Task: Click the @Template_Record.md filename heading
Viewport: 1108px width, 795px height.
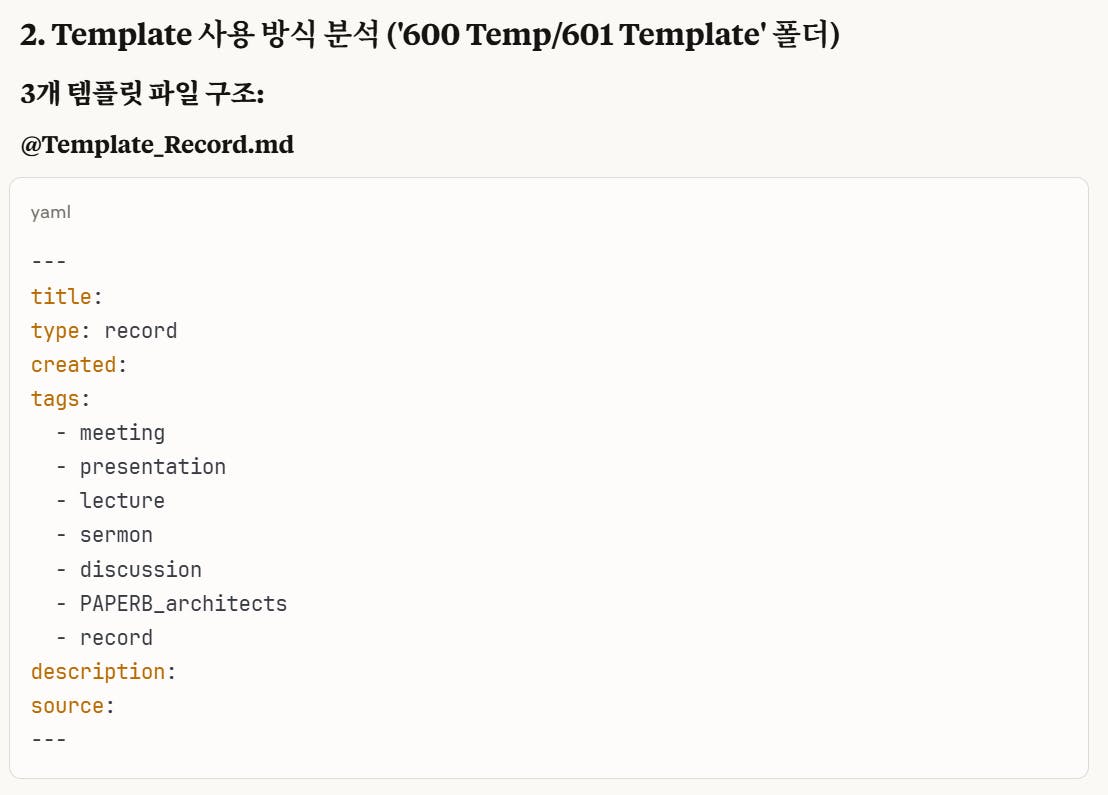Action: point(157,144)
